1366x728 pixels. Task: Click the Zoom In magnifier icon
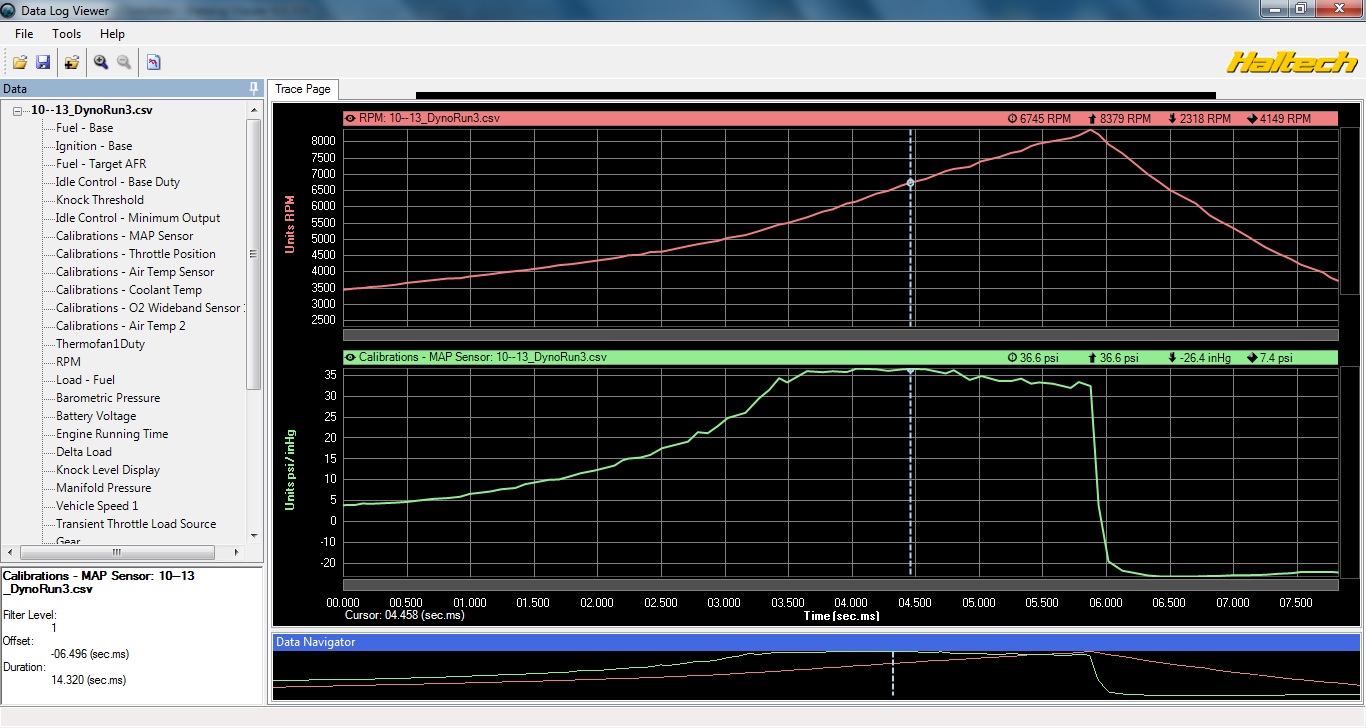click(101, 62)
